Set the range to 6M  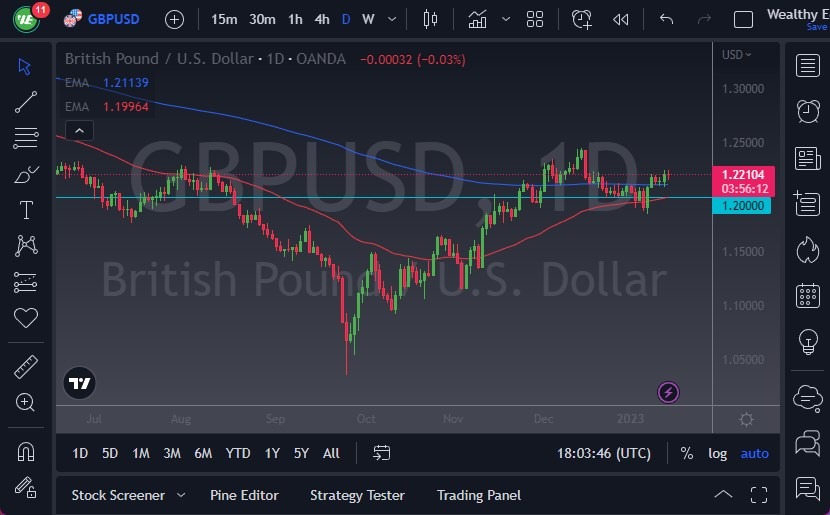click(203, 454)
